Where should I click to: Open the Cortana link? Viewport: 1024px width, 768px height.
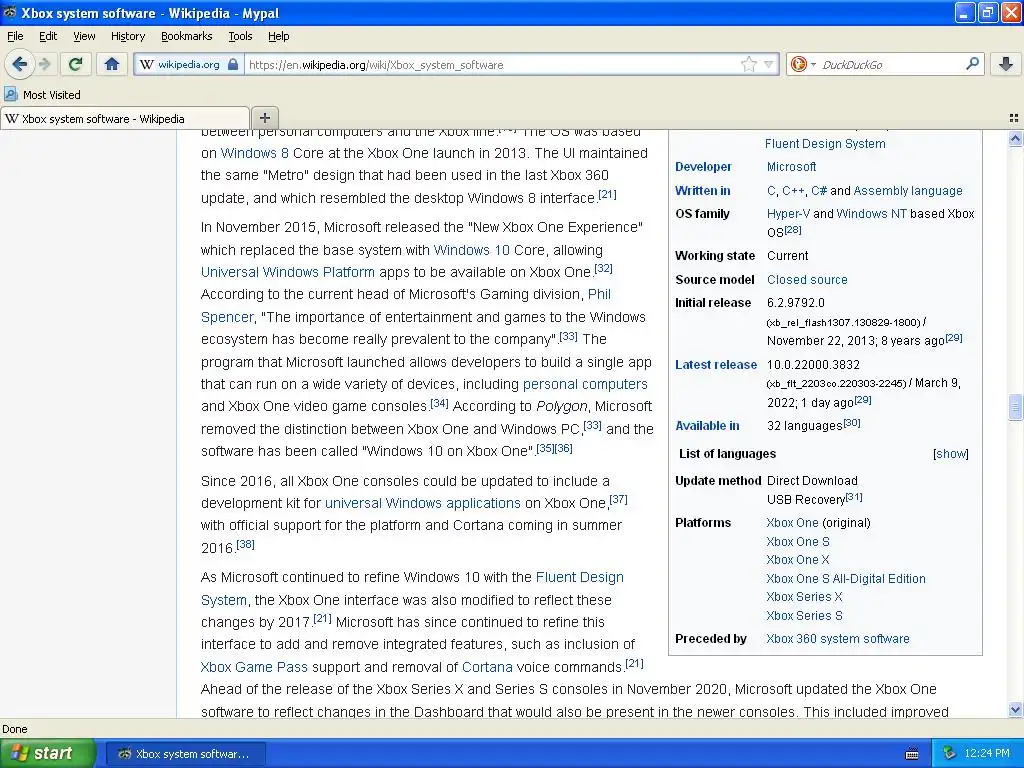(x=487, y=667)
